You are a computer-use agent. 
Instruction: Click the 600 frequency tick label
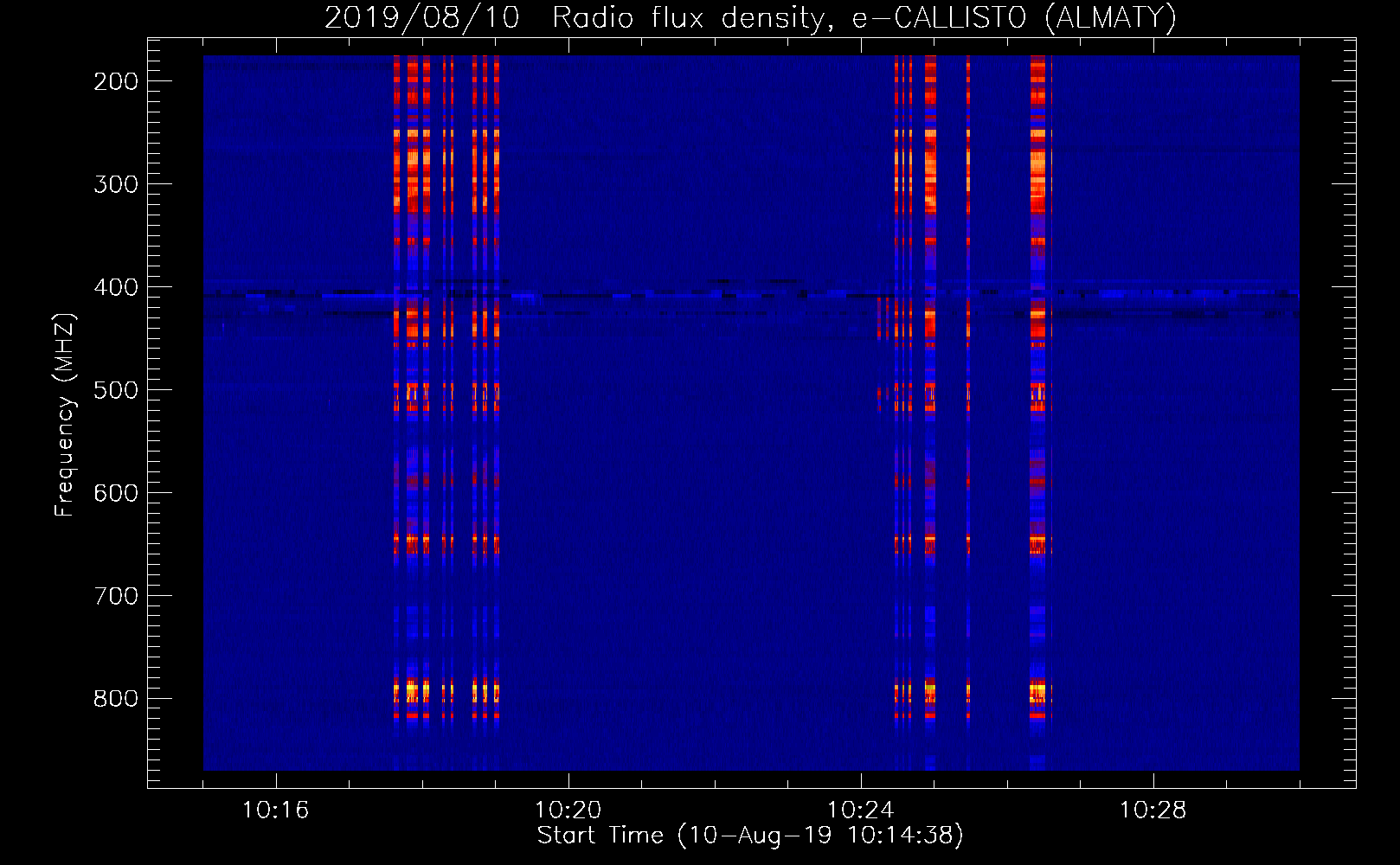[x=116, y=493]
